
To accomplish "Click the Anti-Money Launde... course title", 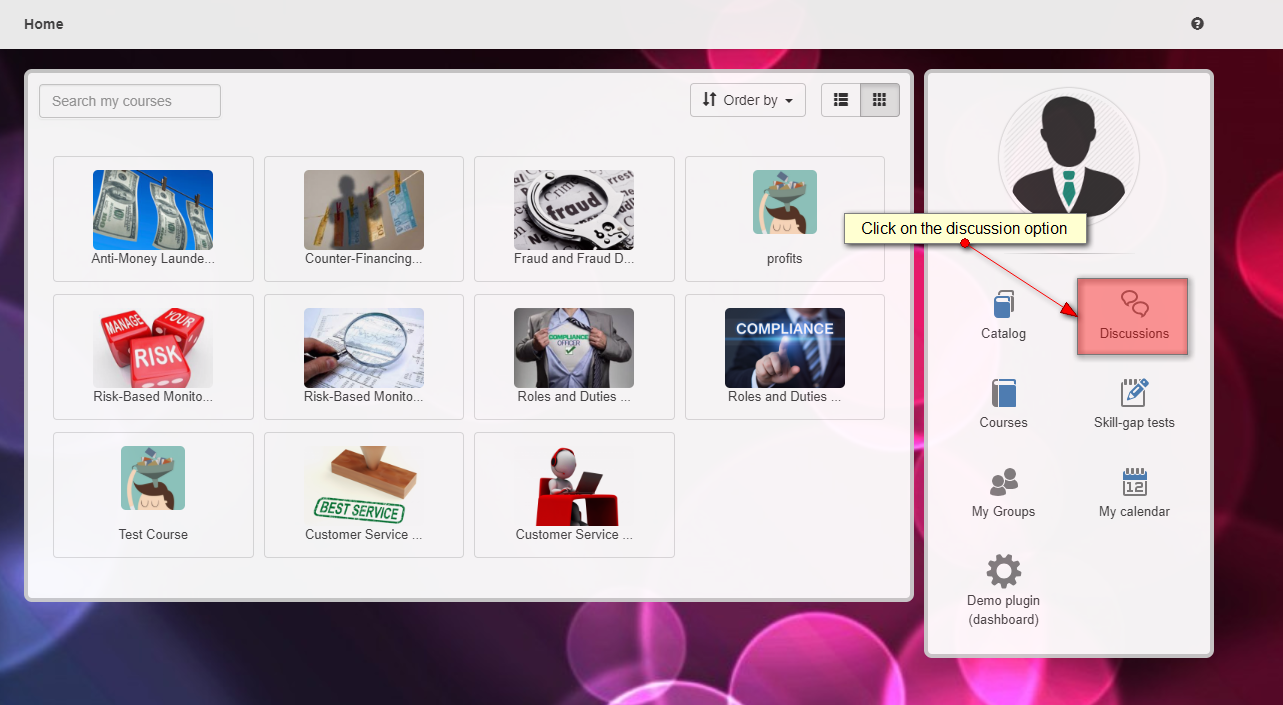I will tap(153, 259).
